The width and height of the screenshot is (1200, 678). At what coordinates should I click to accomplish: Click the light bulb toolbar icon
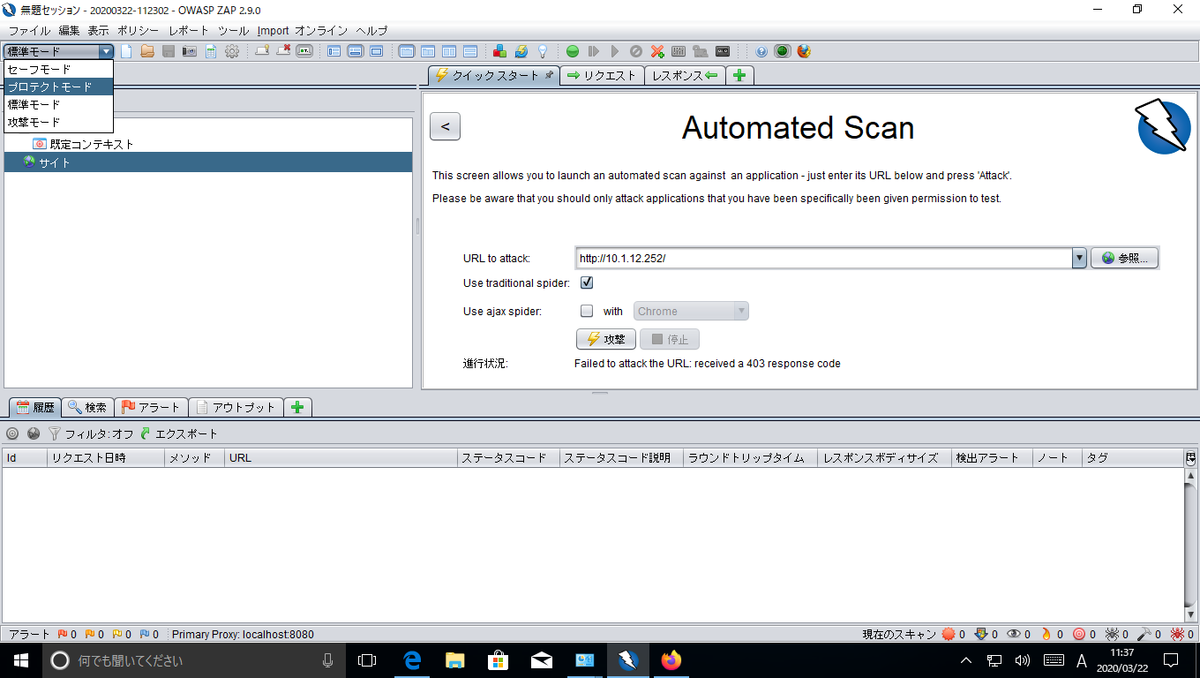543,51
